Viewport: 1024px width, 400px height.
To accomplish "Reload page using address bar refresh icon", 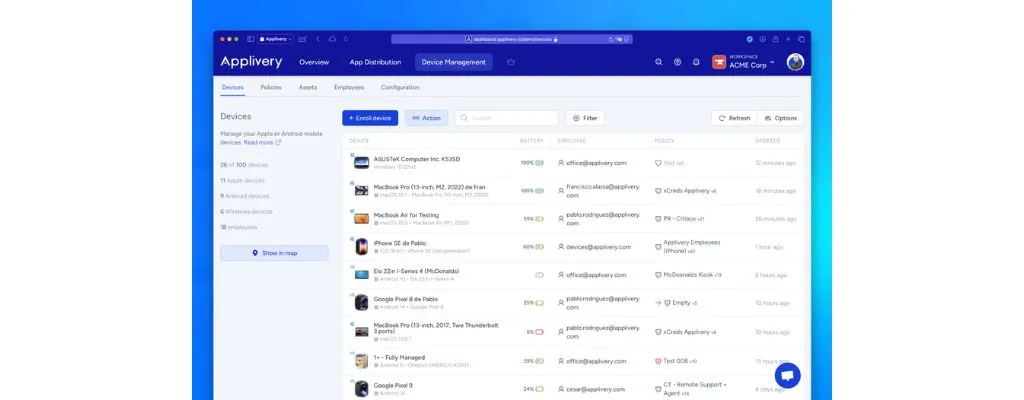I will (x=611, y=39).
